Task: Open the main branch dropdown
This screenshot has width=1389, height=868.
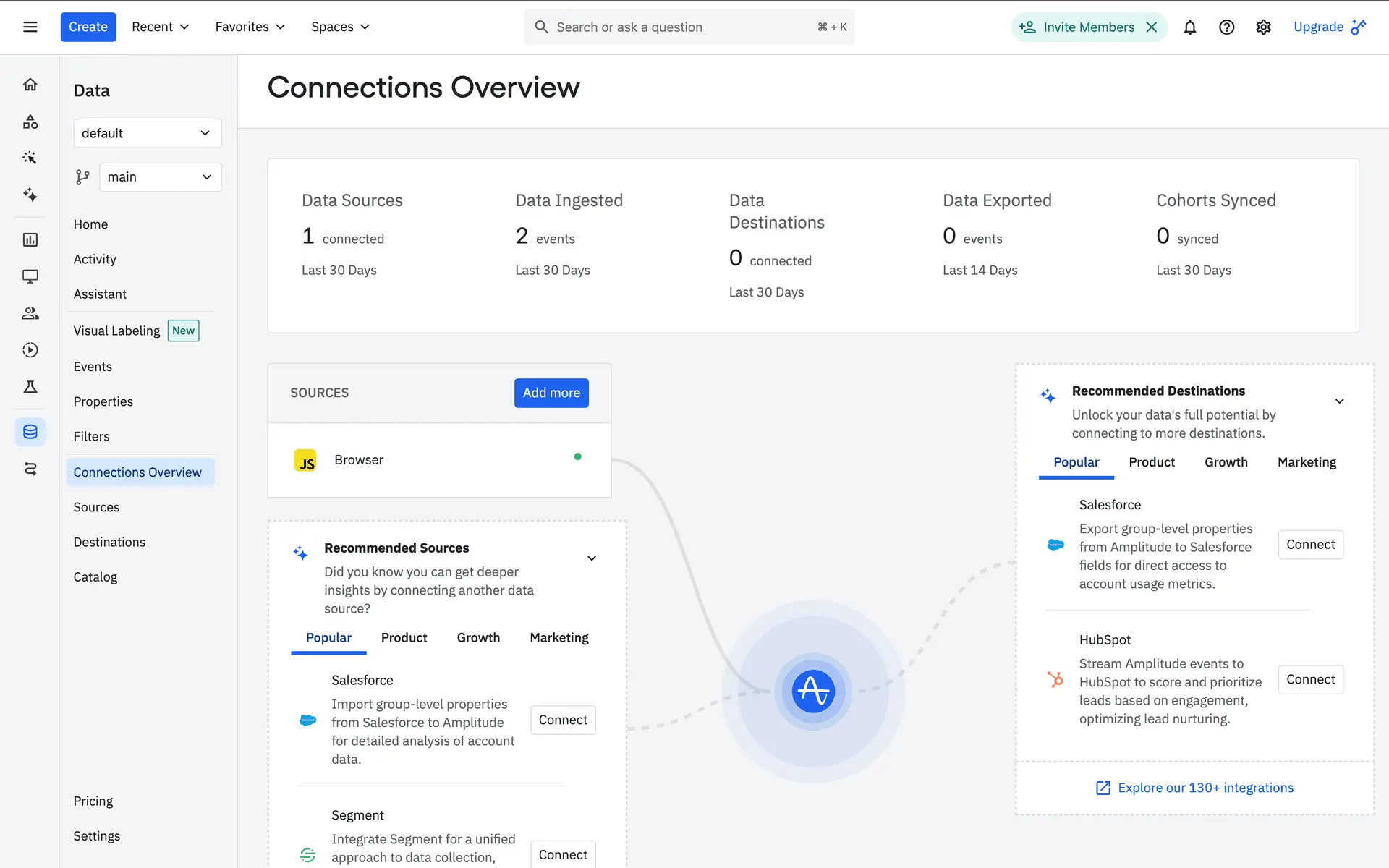Action: (160, 177)
